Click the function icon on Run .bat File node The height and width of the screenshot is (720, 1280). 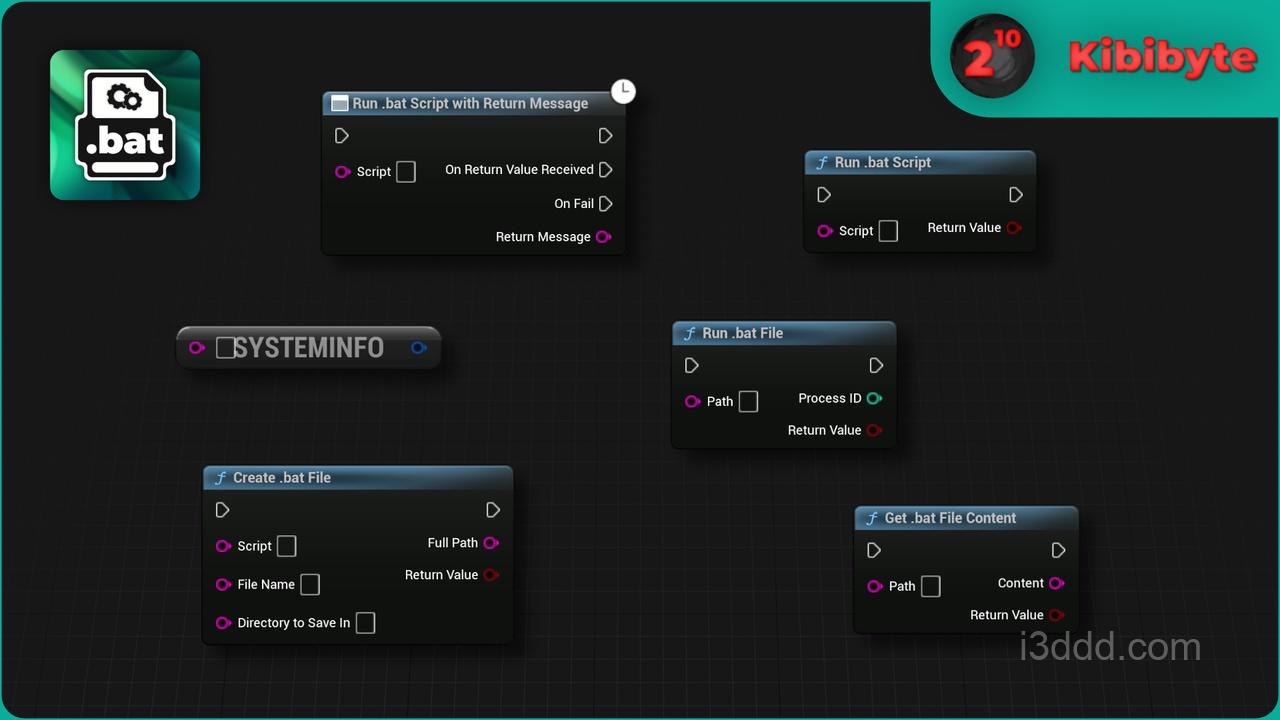pyautogui.click(x=689, y=334)
